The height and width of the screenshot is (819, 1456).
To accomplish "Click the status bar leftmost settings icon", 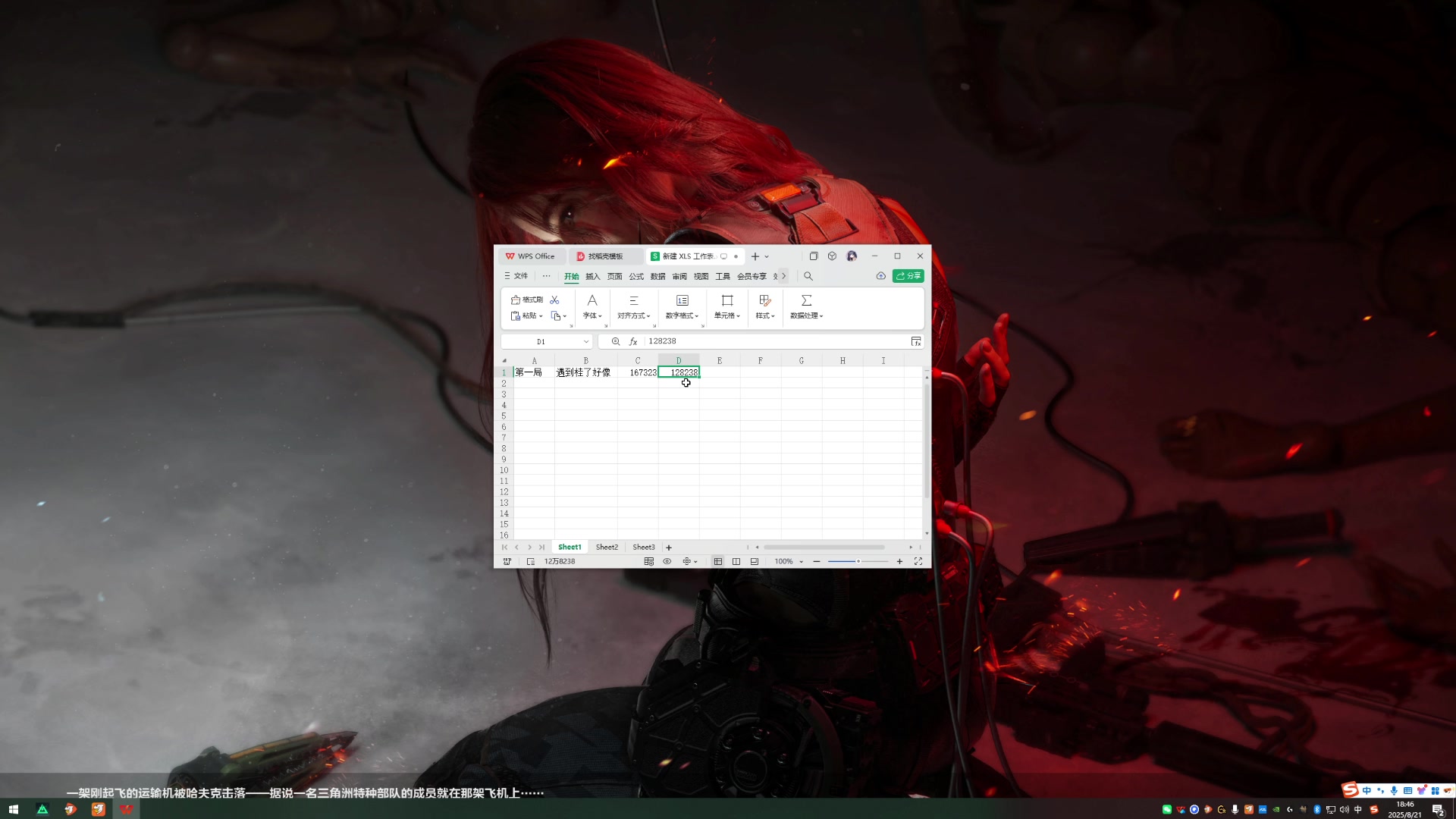I will pyautogui.click(x=507, y=561).
